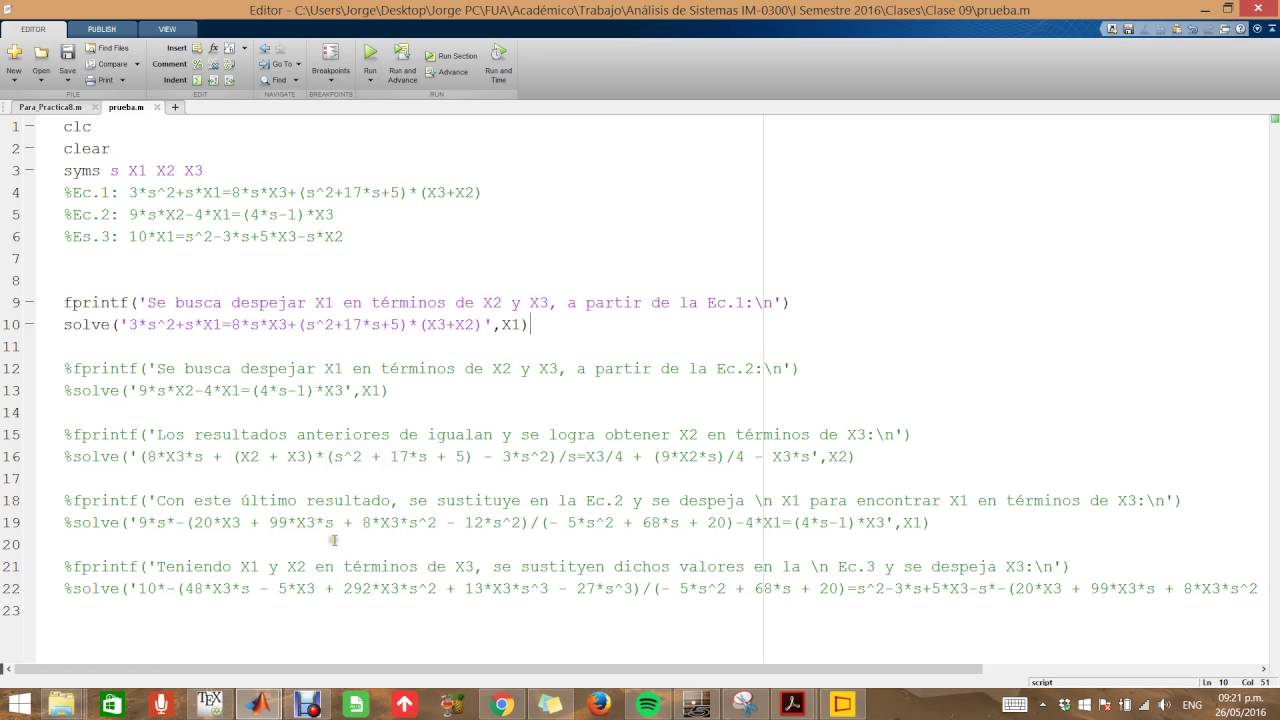Open Firefox from the taskbar
The height and width of the screenshot is (720, 1280).
click(599, 704)
